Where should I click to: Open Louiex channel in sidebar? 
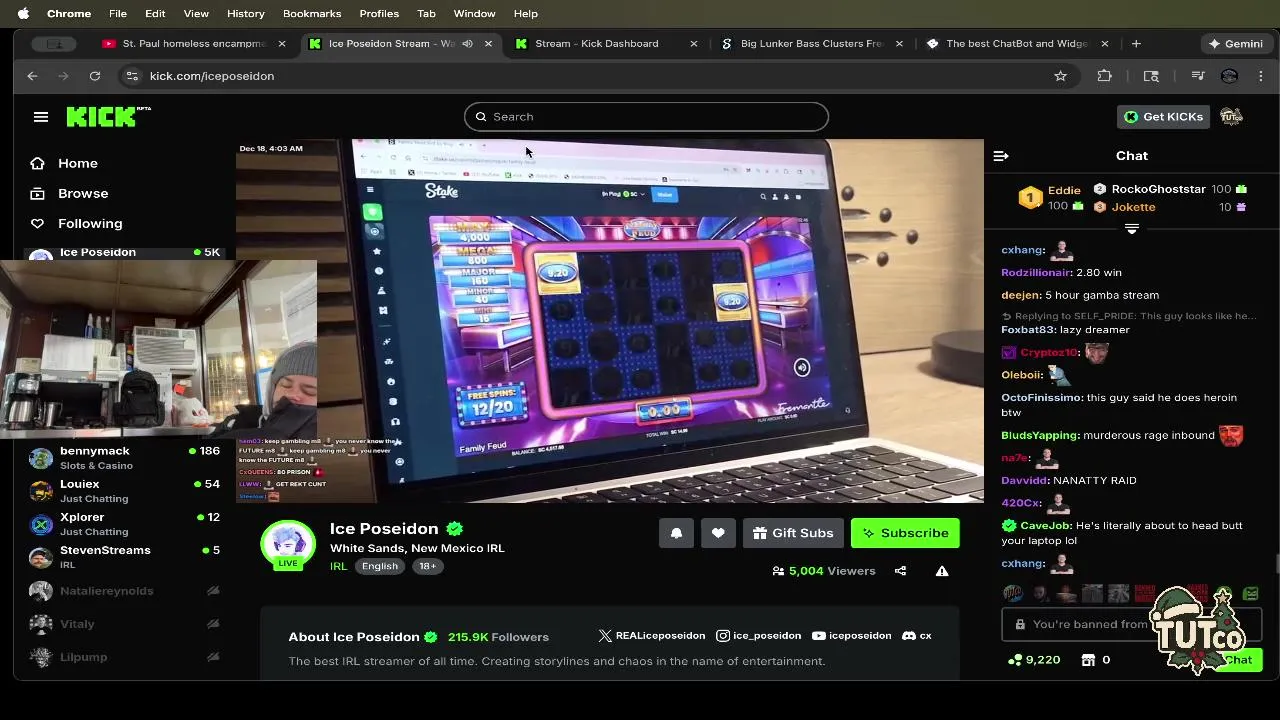coord(125,491)
